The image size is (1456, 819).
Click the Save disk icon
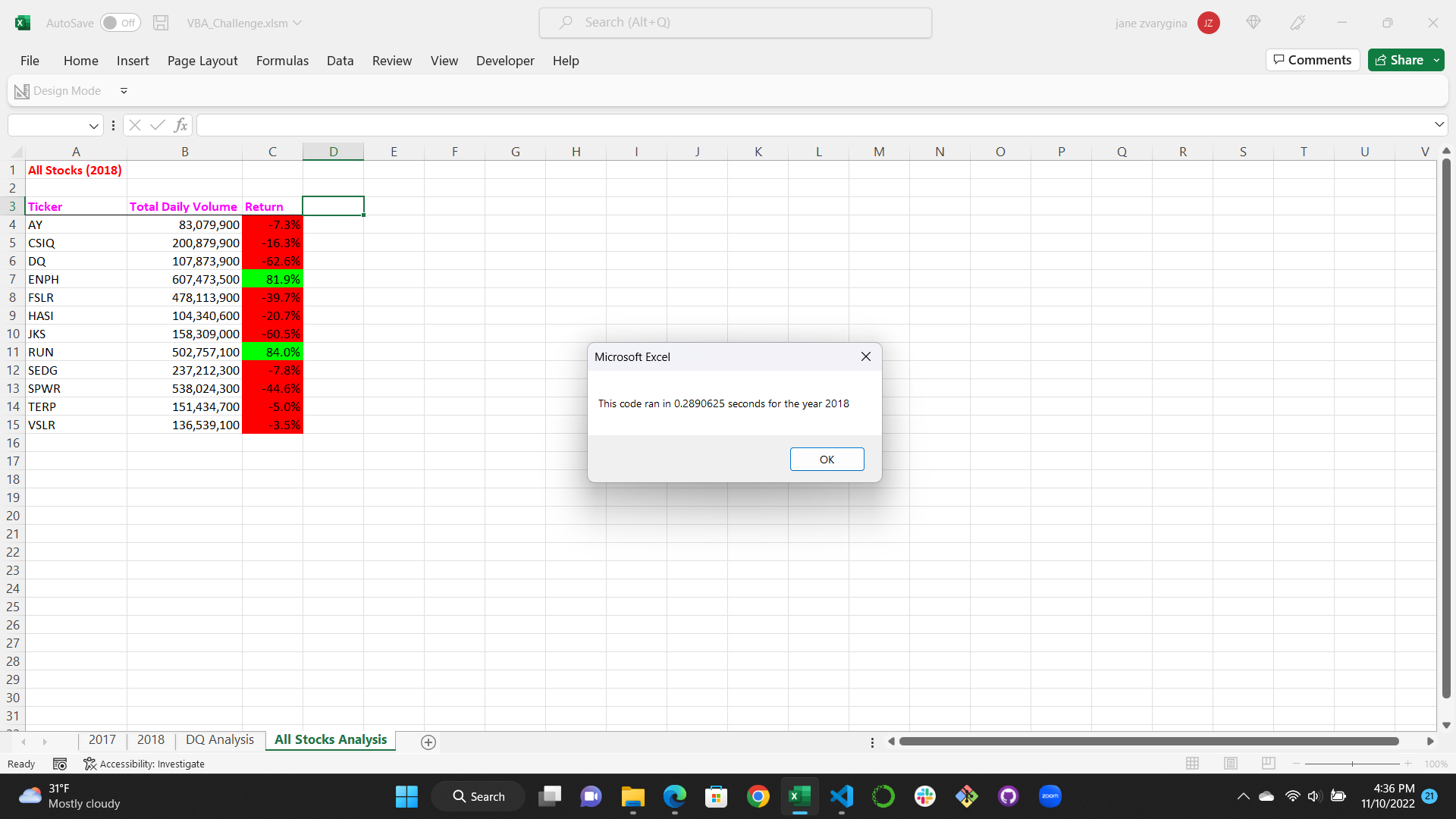pyautogui.click(x=161, y=23)
